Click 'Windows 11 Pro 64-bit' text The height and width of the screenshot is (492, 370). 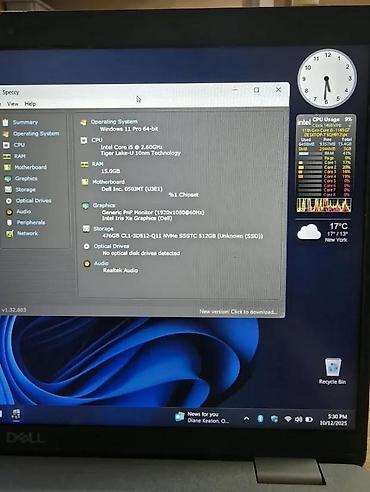(x=129, y=129)
